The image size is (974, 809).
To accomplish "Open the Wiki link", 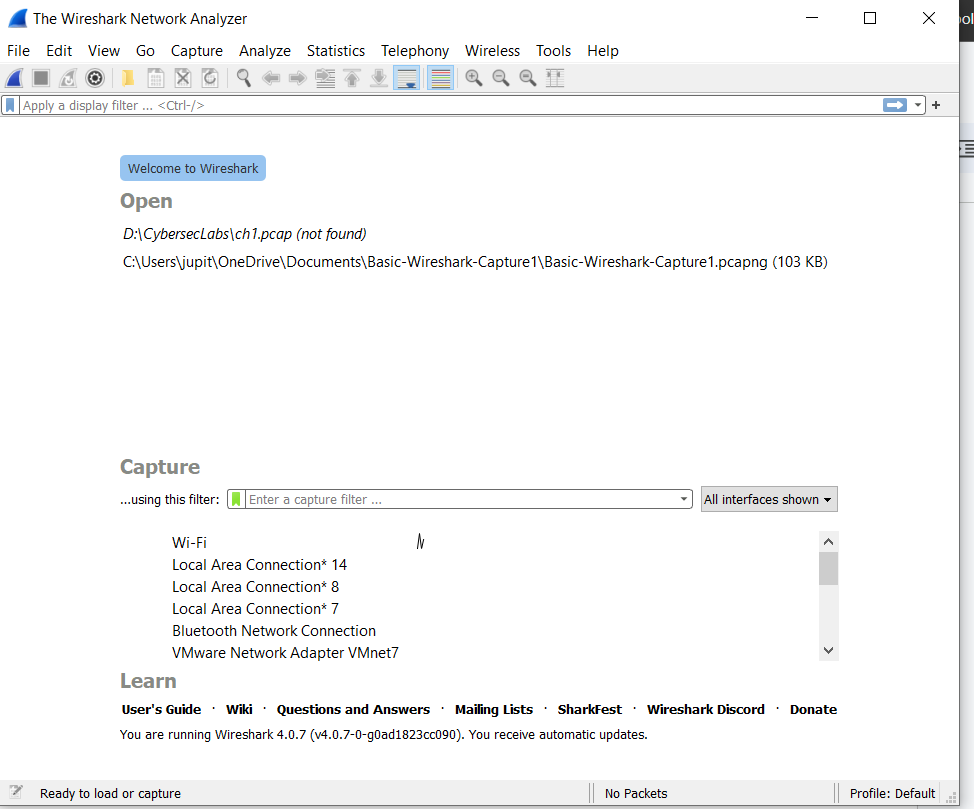I will 239,710.
